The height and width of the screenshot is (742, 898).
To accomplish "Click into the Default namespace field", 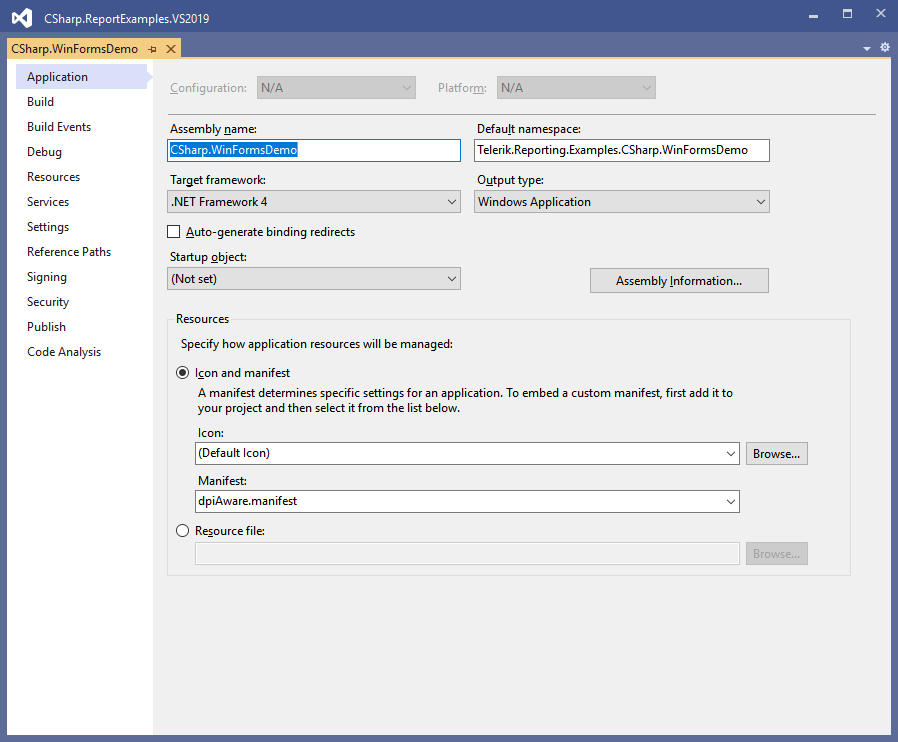I will coord(621,150).
